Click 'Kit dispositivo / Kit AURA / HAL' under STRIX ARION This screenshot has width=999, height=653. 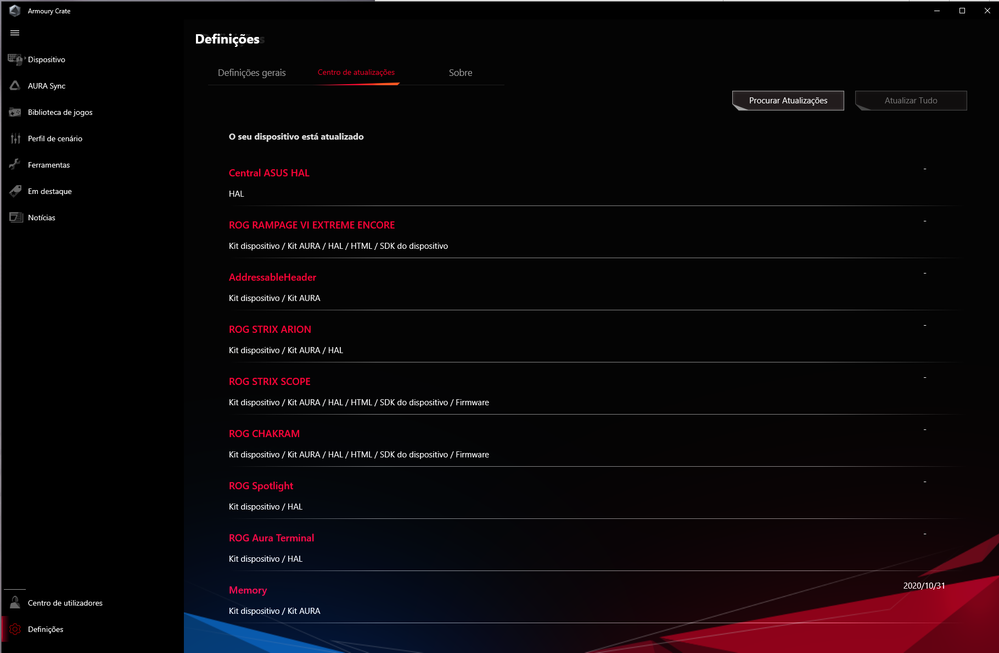(285, 350)
